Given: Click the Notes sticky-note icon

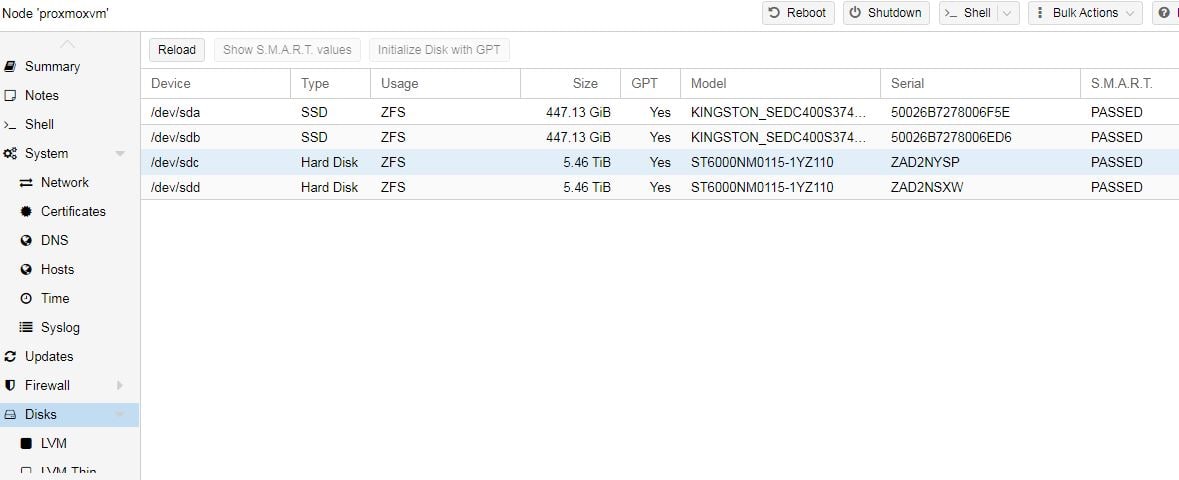Looking at the screenshot, I should 10,96.
